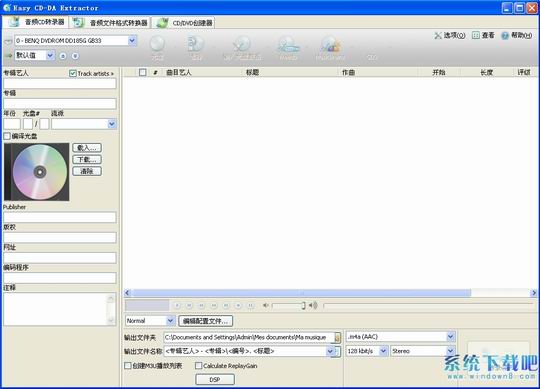Open the 查看 menu
This screenshot has width=540, height=389.
pos(483,35)
